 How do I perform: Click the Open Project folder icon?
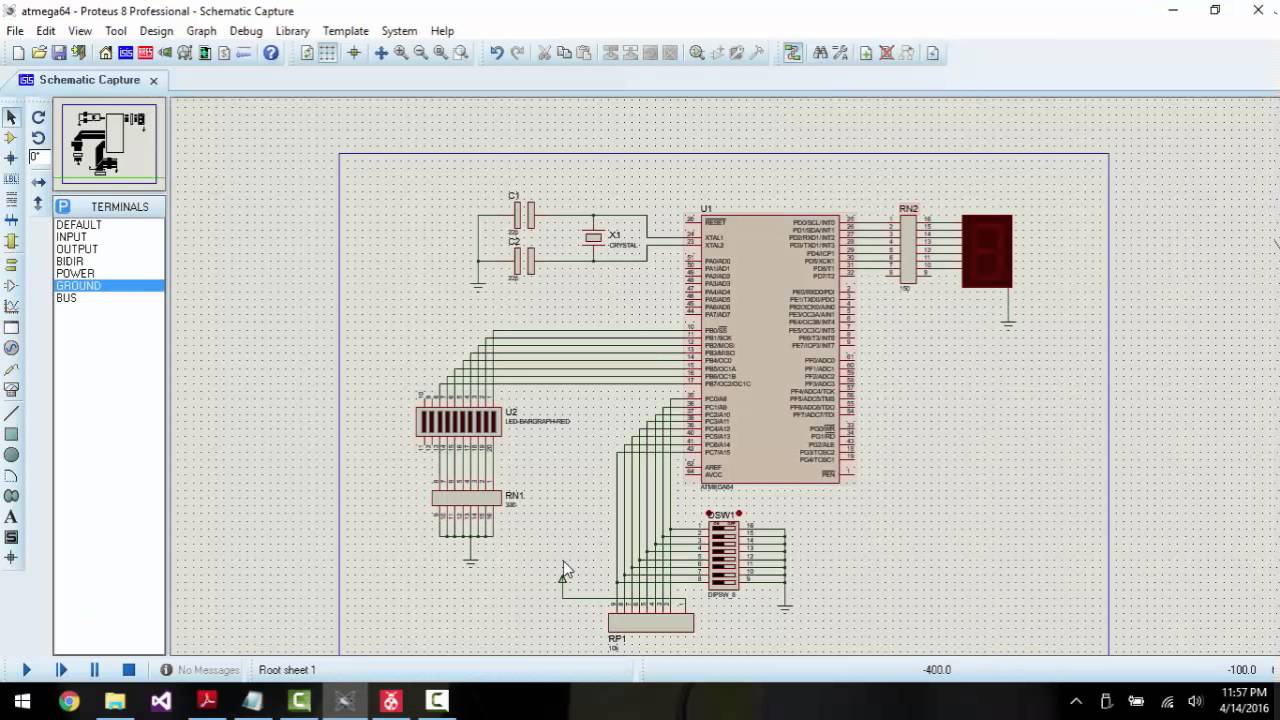(39, 53)
